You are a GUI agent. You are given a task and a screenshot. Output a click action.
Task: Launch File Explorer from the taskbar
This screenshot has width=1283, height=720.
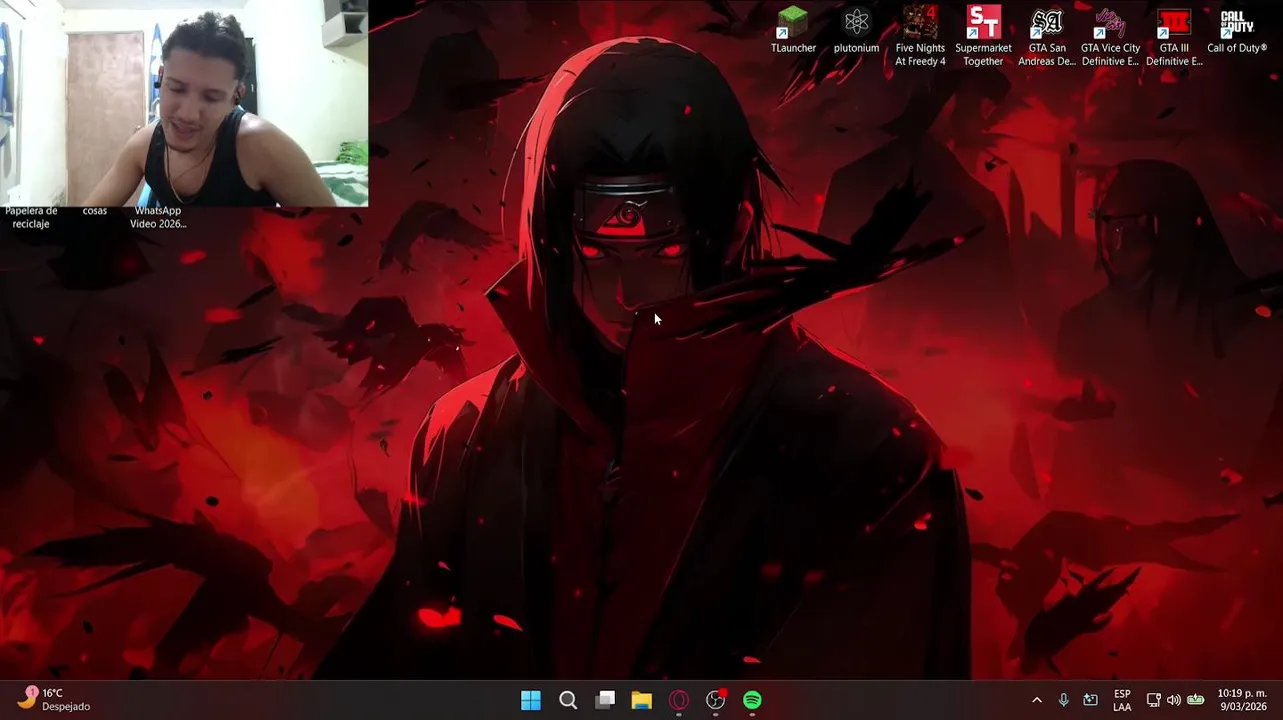pos(642,700)
